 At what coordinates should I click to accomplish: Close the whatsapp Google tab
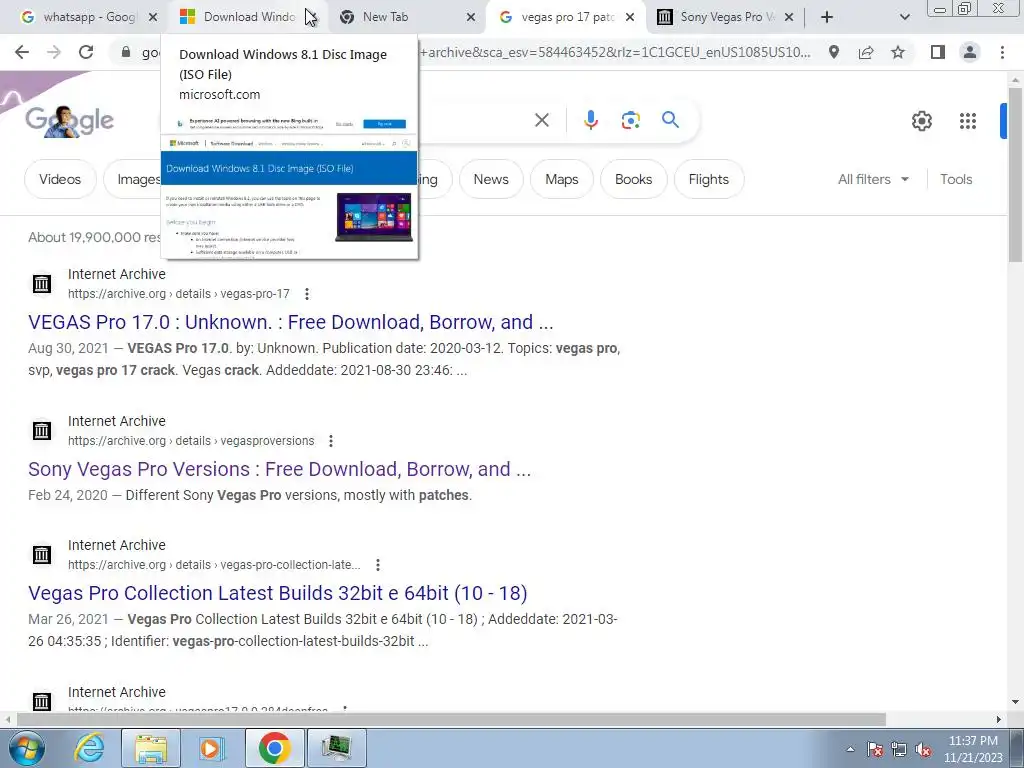153,17
